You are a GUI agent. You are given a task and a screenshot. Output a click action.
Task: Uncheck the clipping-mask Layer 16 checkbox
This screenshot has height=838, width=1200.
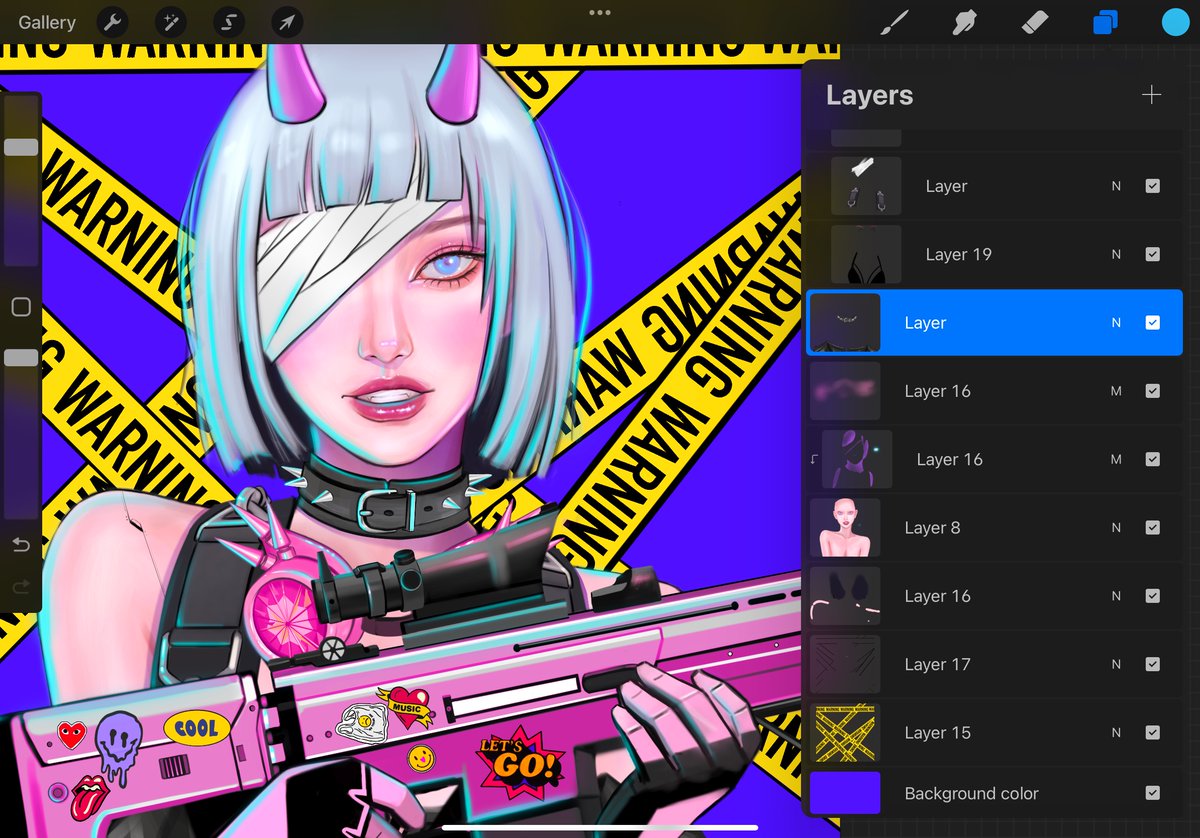[1153, 459]
